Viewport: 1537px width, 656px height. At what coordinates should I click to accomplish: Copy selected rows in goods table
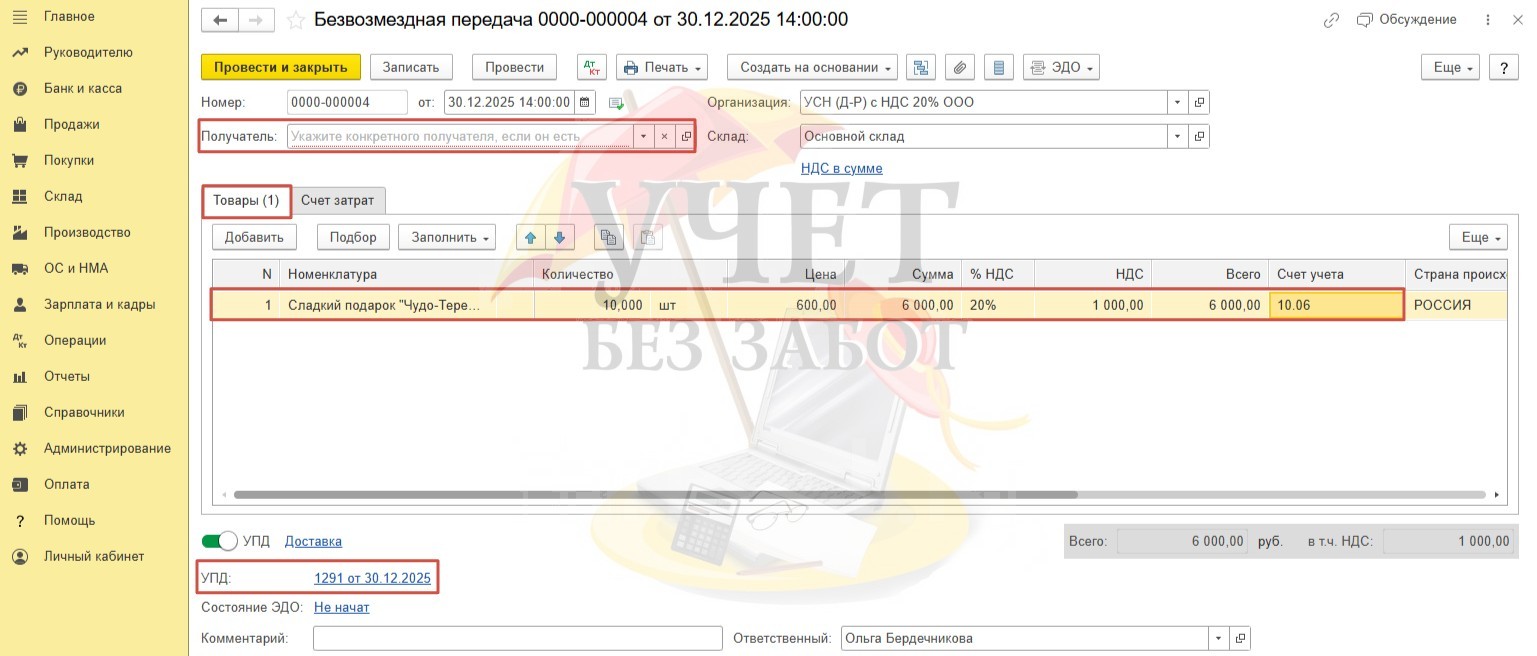(x=608, y=237)
